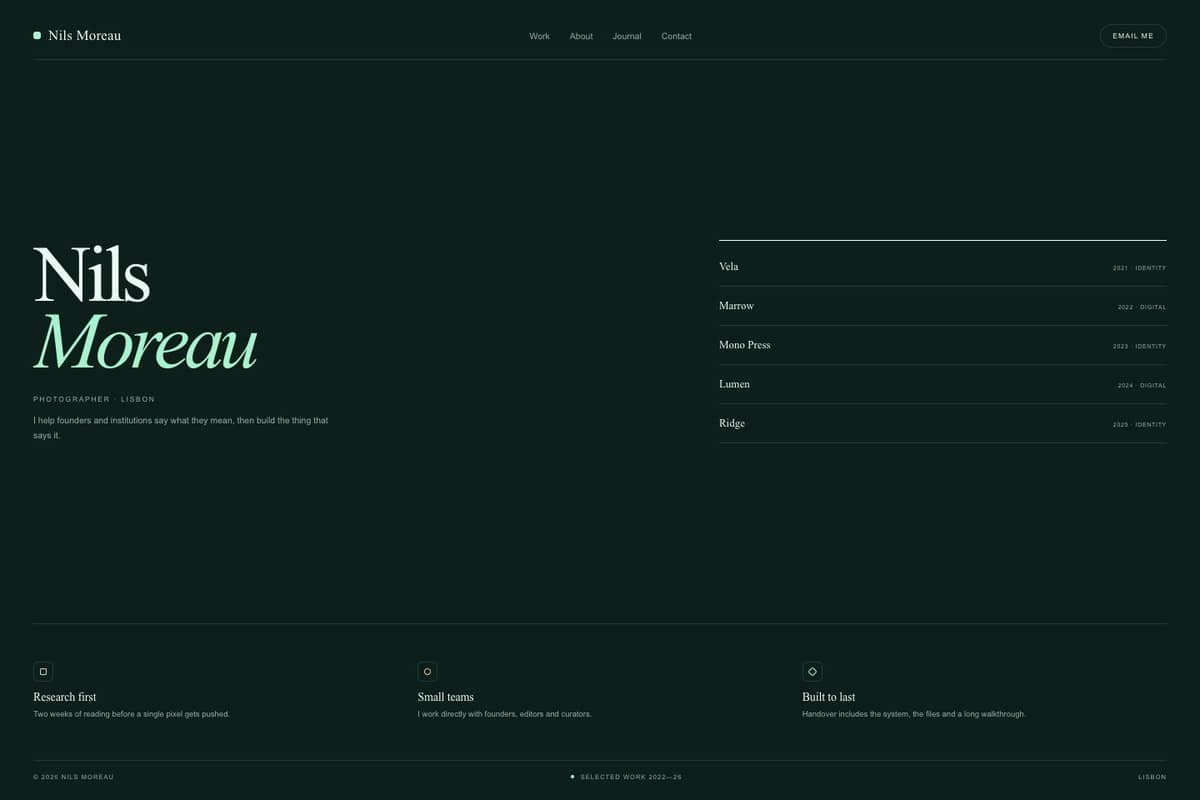Open the About nav link
This screenshot has width=1200, height=800.
(x=581, y=36)
